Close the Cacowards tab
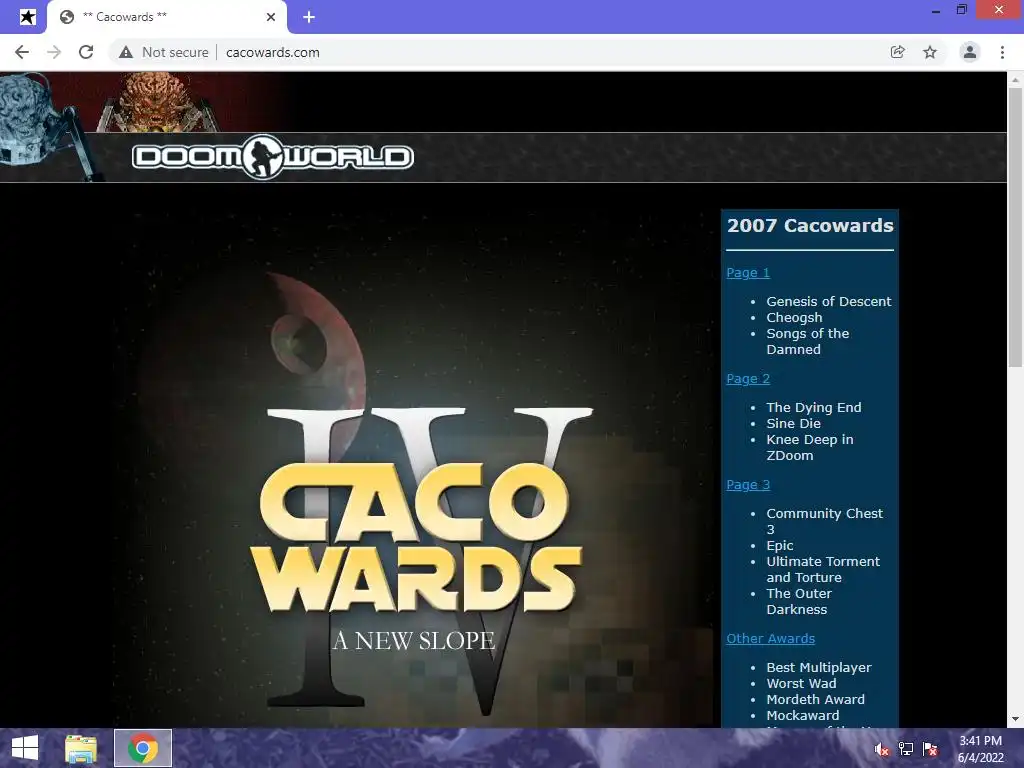Screen dimensions: 1024x768 coord(271,17)
